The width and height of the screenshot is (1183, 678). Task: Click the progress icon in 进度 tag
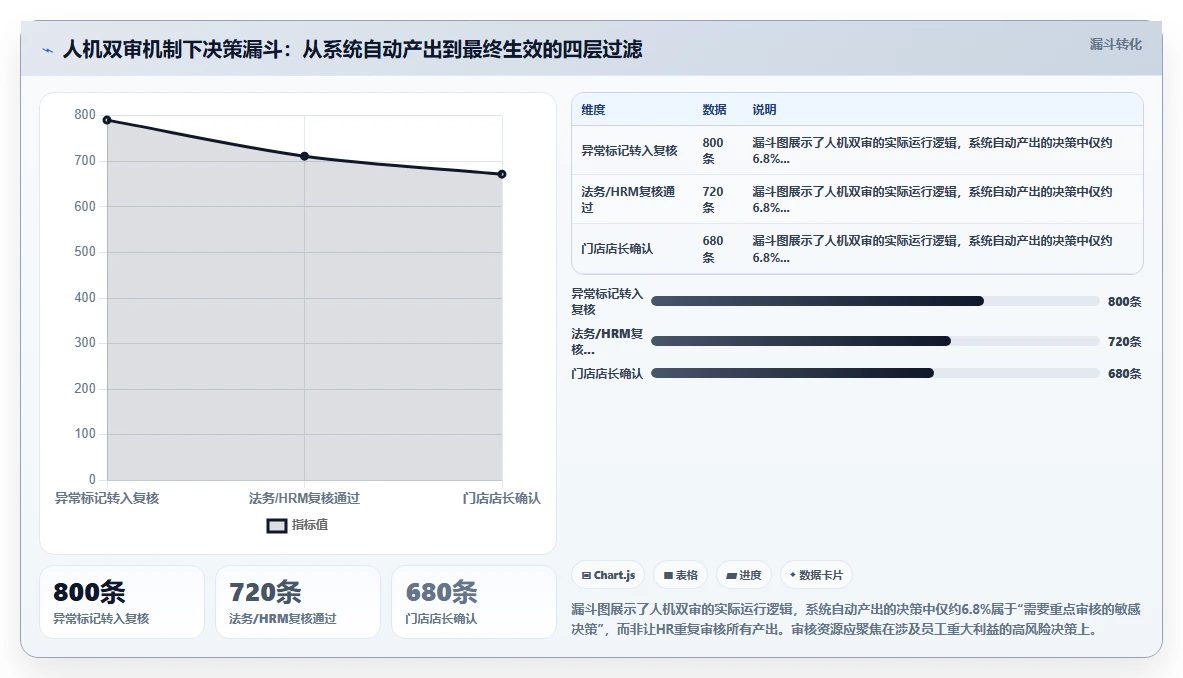(x=731, y=575)
